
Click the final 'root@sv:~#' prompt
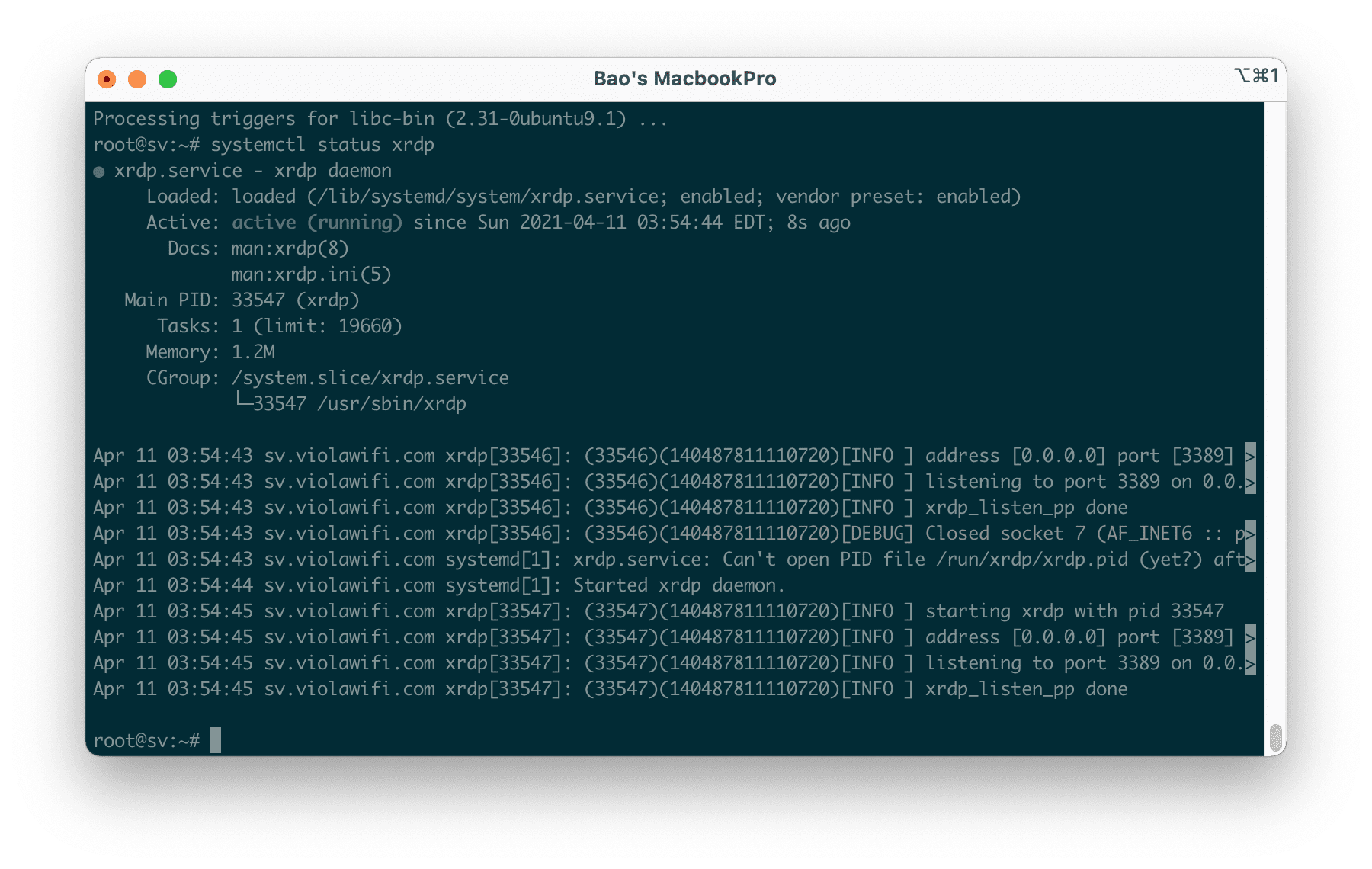click(146, 741)
